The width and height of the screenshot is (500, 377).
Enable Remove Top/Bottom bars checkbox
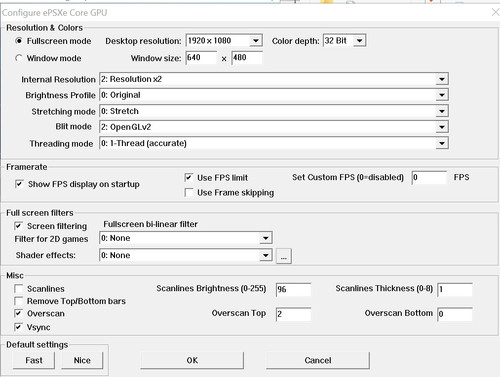[18, 301]
